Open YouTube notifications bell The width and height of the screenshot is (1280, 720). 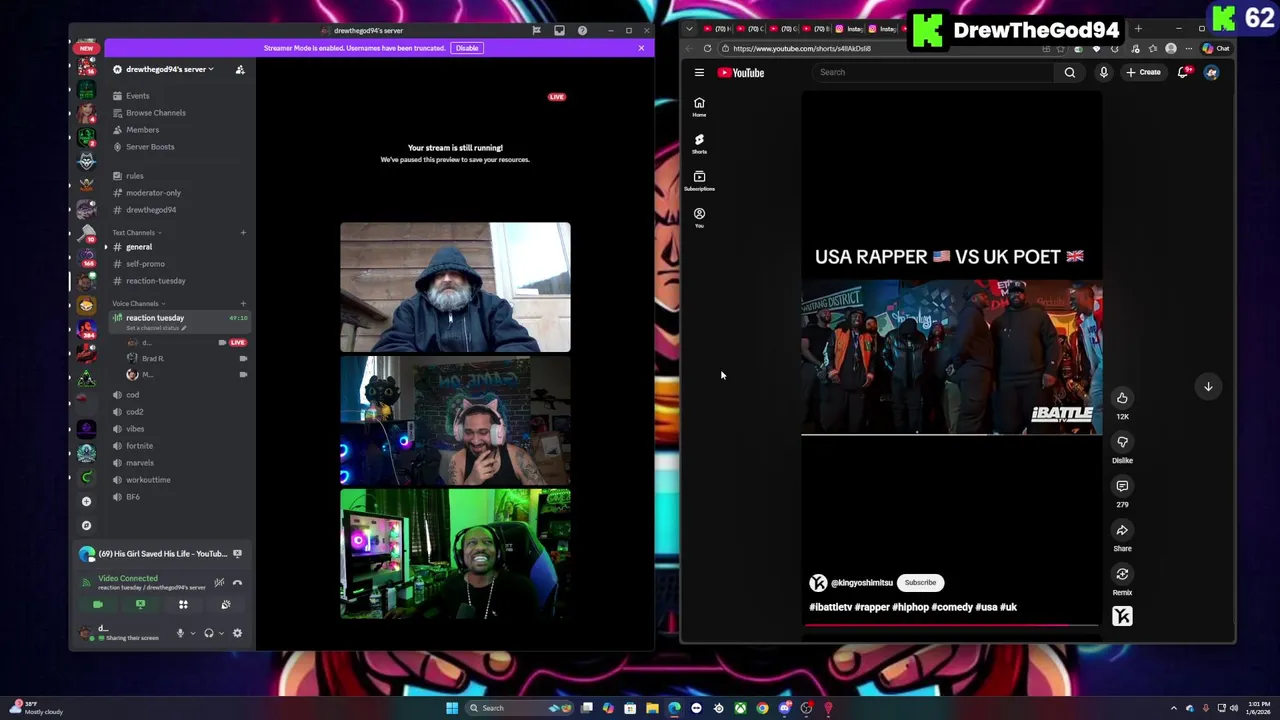[1183, 72]
